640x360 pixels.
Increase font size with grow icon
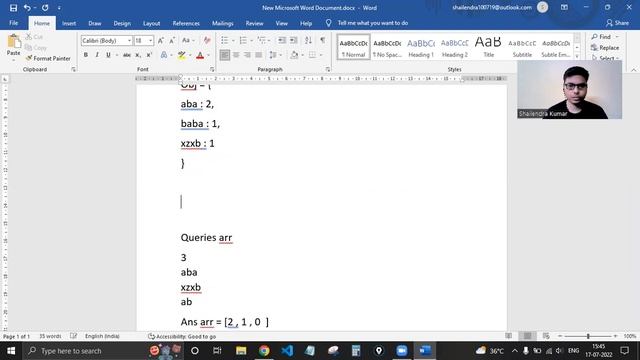(x=161, y=40)
